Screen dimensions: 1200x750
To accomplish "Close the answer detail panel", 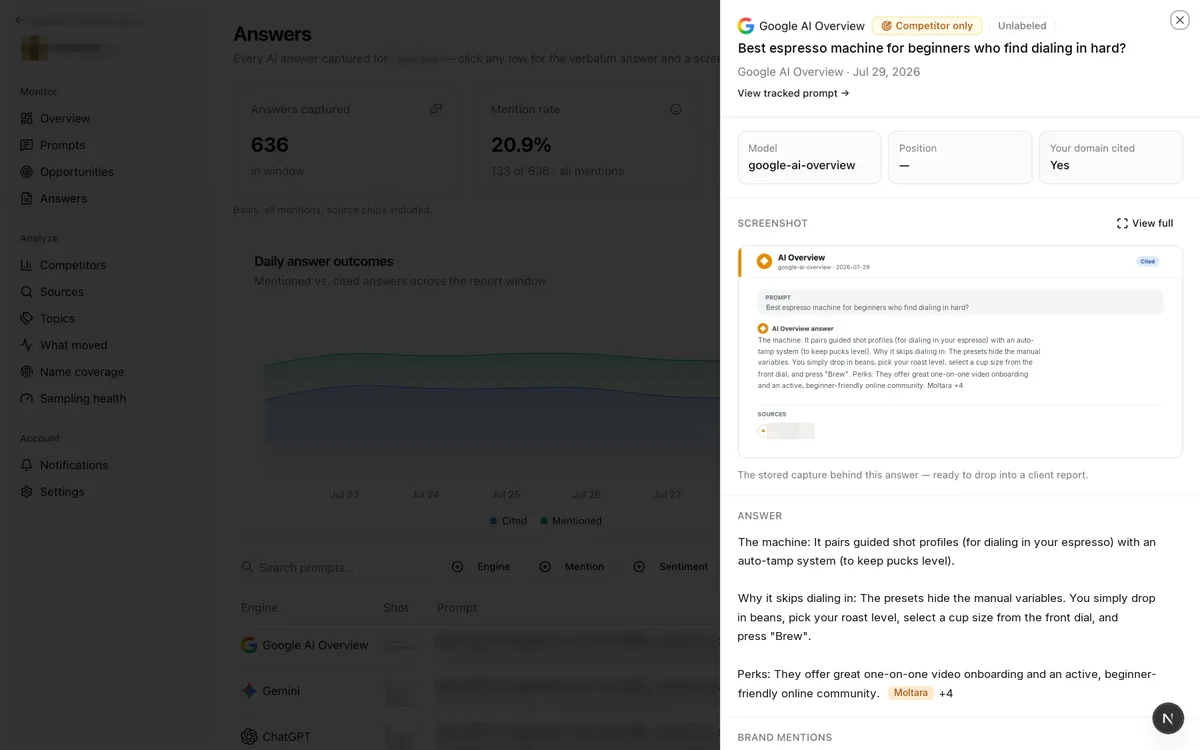I will coord(1180,20).
